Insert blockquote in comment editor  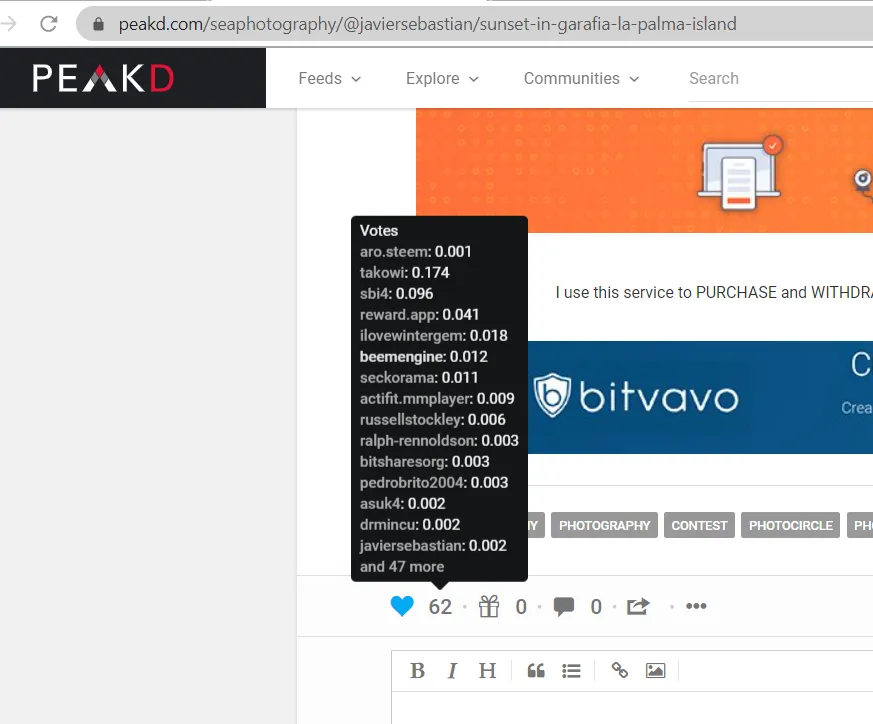pyautogui.click(x=536, y=671)
